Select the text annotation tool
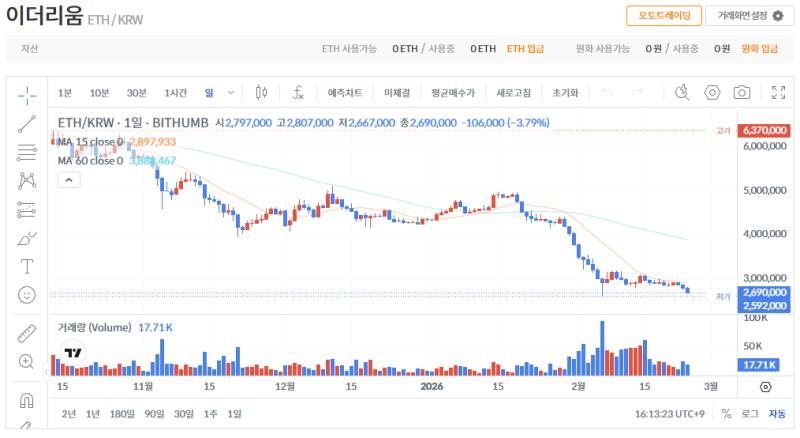 point(27,266)
